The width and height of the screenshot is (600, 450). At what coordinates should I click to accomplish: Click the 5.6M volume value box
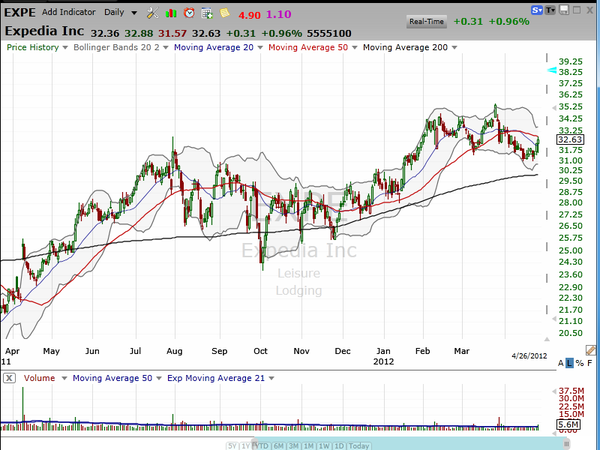[568, 424]
